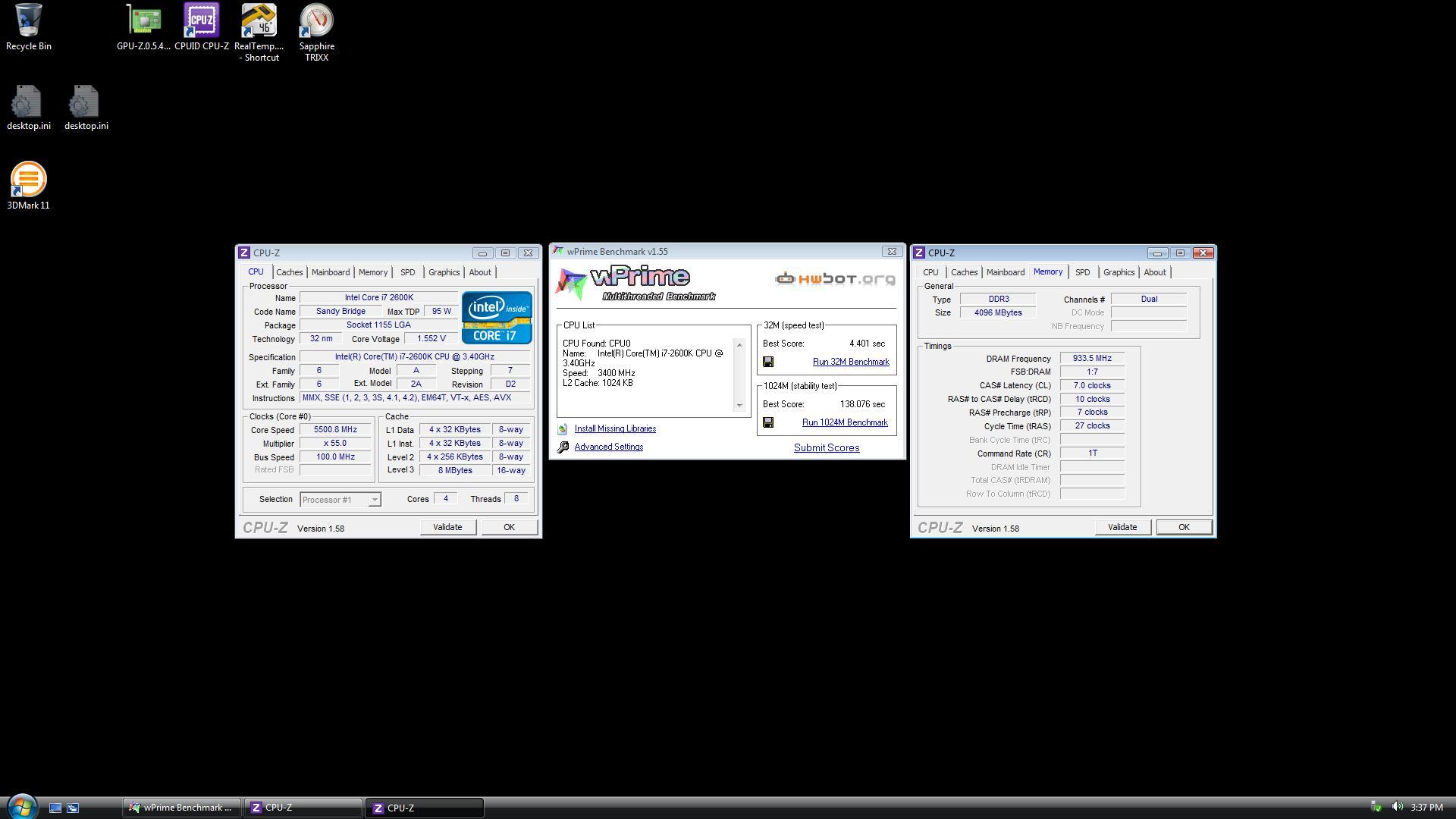Click the Install Missing Libraries link
The image size is (1456, 819).
(x=615, y=429)
